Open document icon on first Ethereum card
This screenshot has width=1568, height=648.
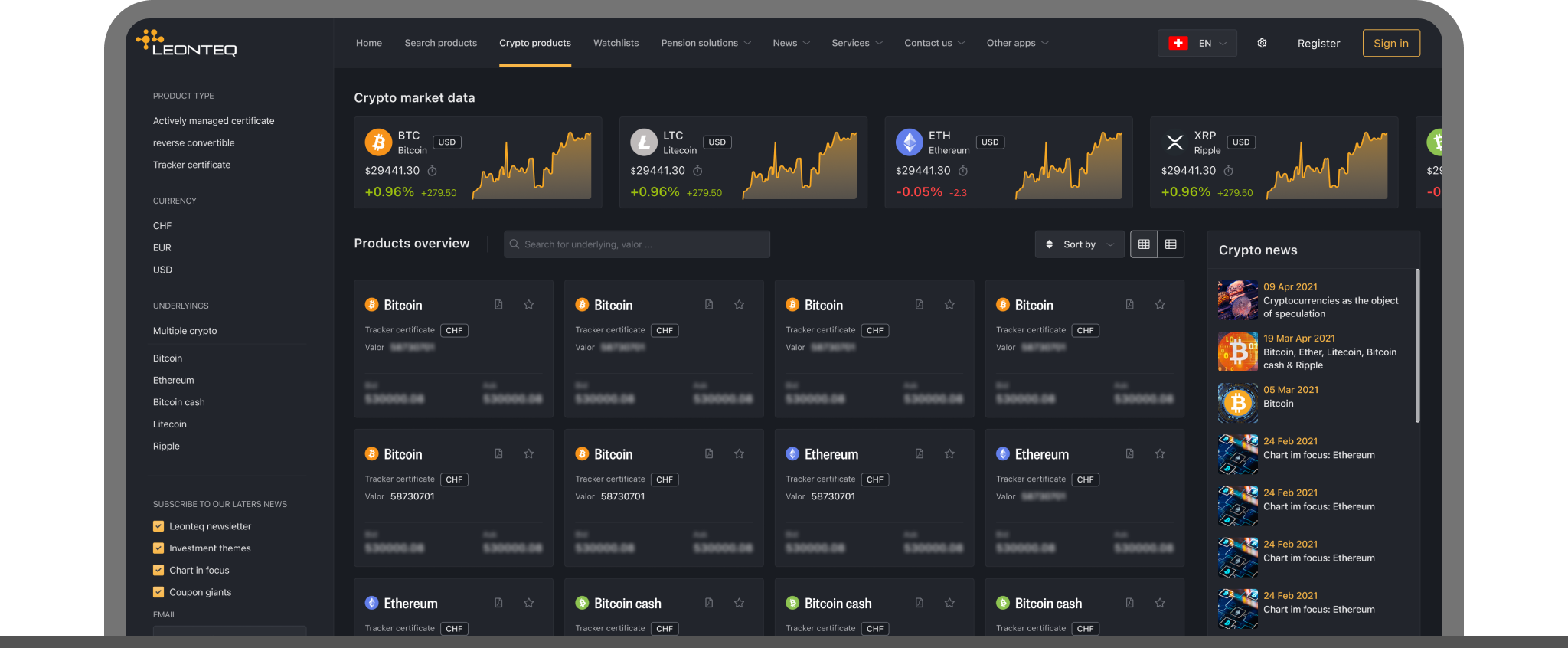point(920,454)
